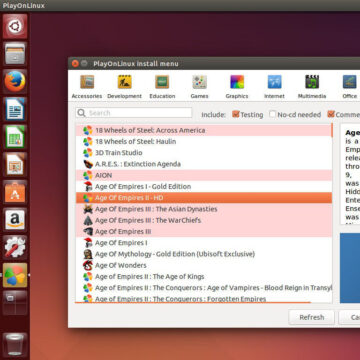Select 18 Wheels of Steel: Across America
This screenshot has height=360, width=360.
[204, 130]
